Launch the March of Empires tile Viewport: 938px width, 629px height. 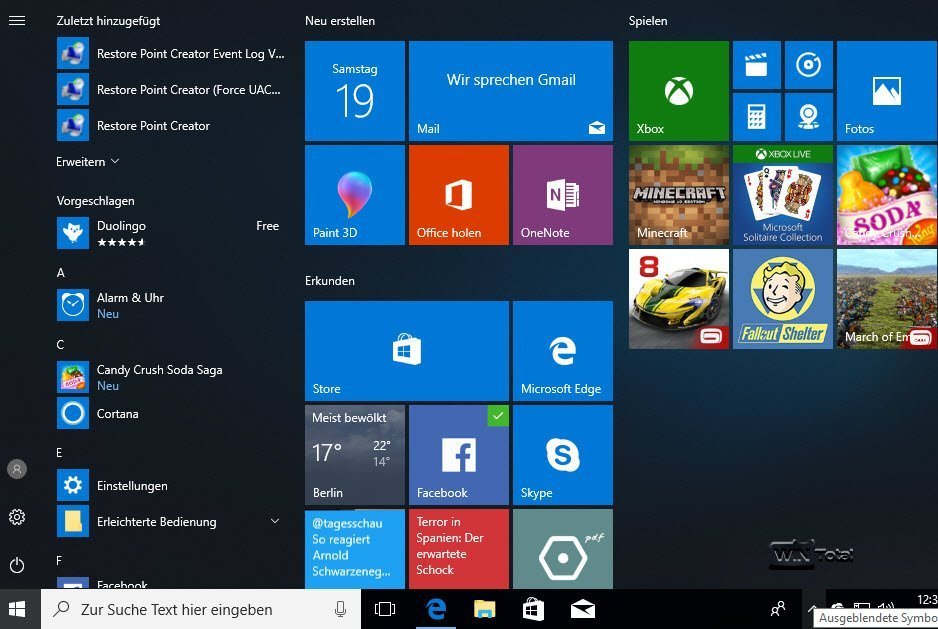(887, 299)
